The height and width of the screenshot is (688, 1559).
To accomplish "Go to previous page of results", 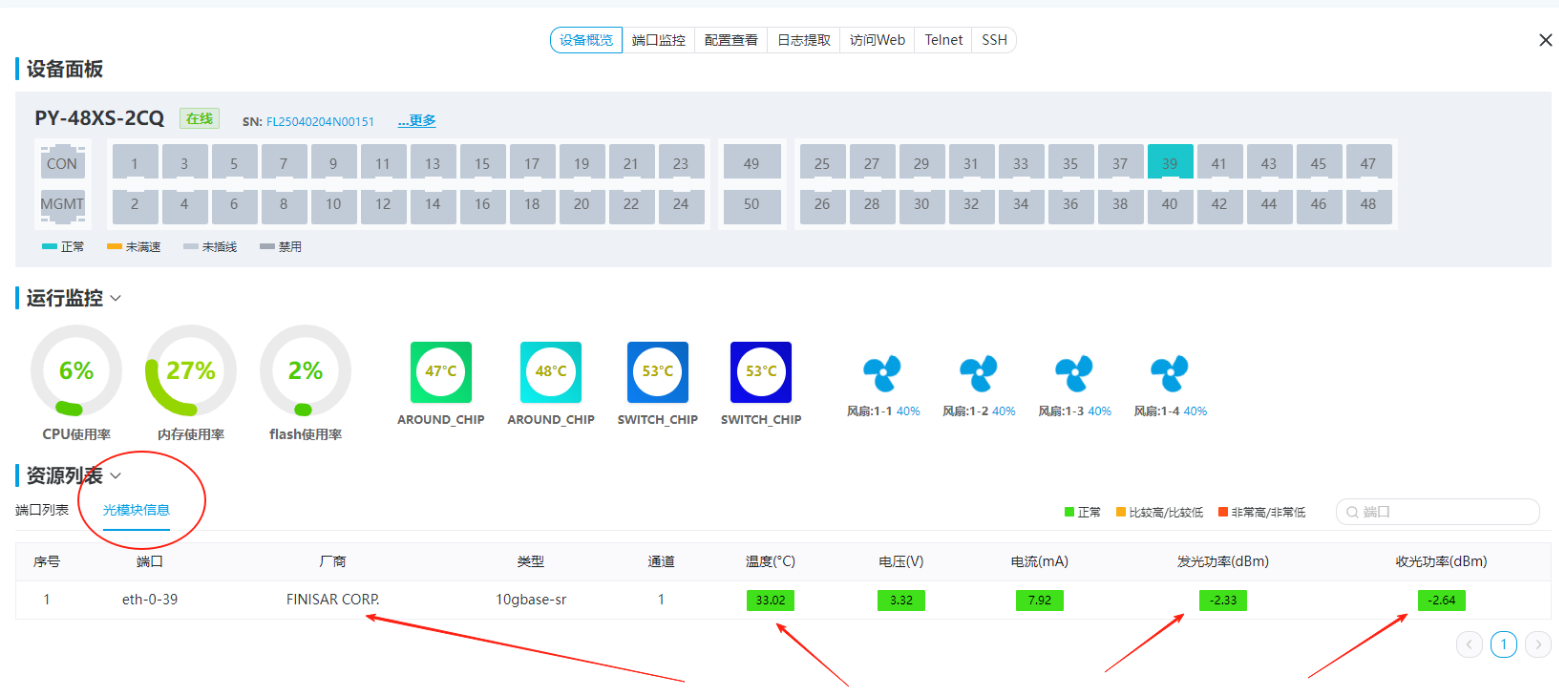I will pos(1469,645).
